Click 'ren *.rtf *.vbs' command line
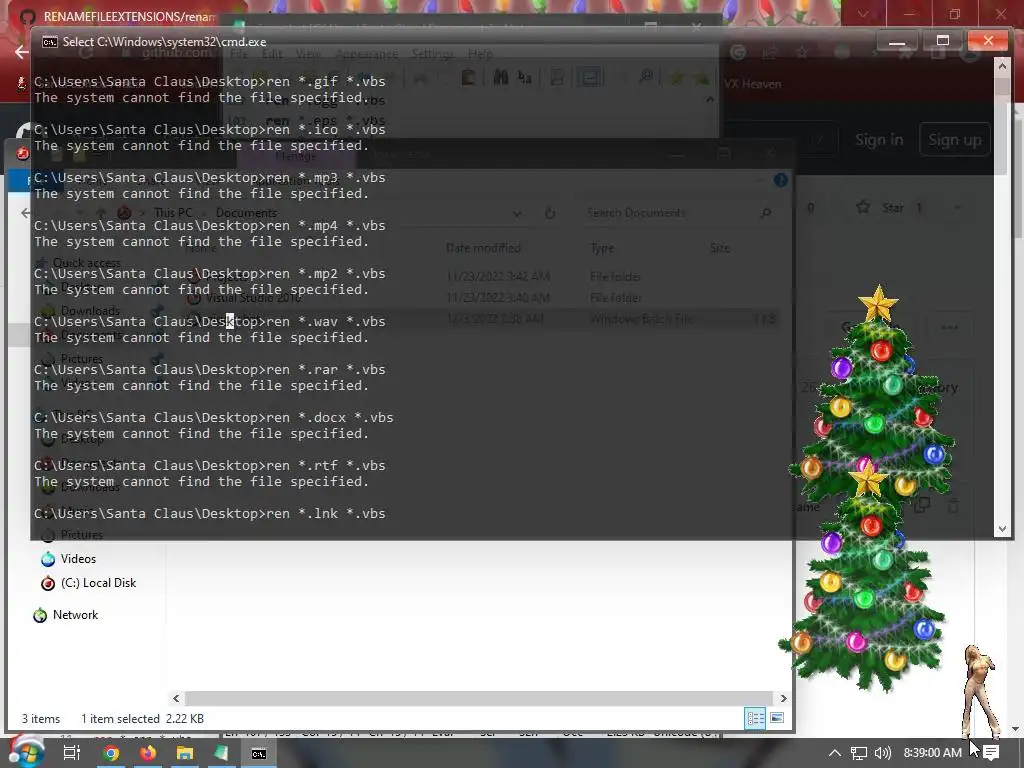Screen dimensions: 1024x768 pos(326,466)
